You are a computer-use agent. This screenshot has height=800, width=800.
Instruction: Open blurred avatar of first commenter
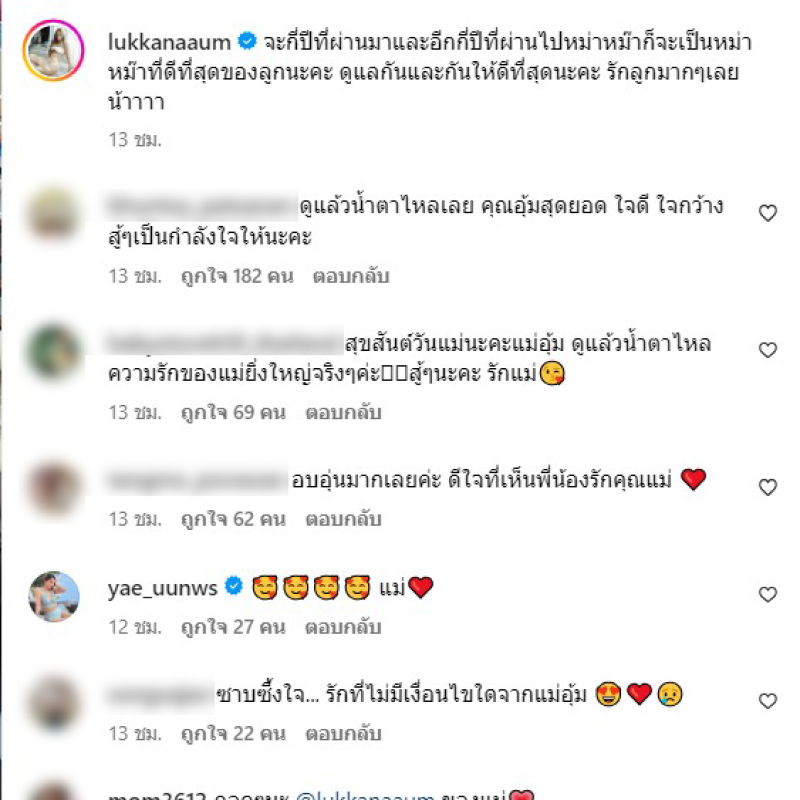click(54, 213)
